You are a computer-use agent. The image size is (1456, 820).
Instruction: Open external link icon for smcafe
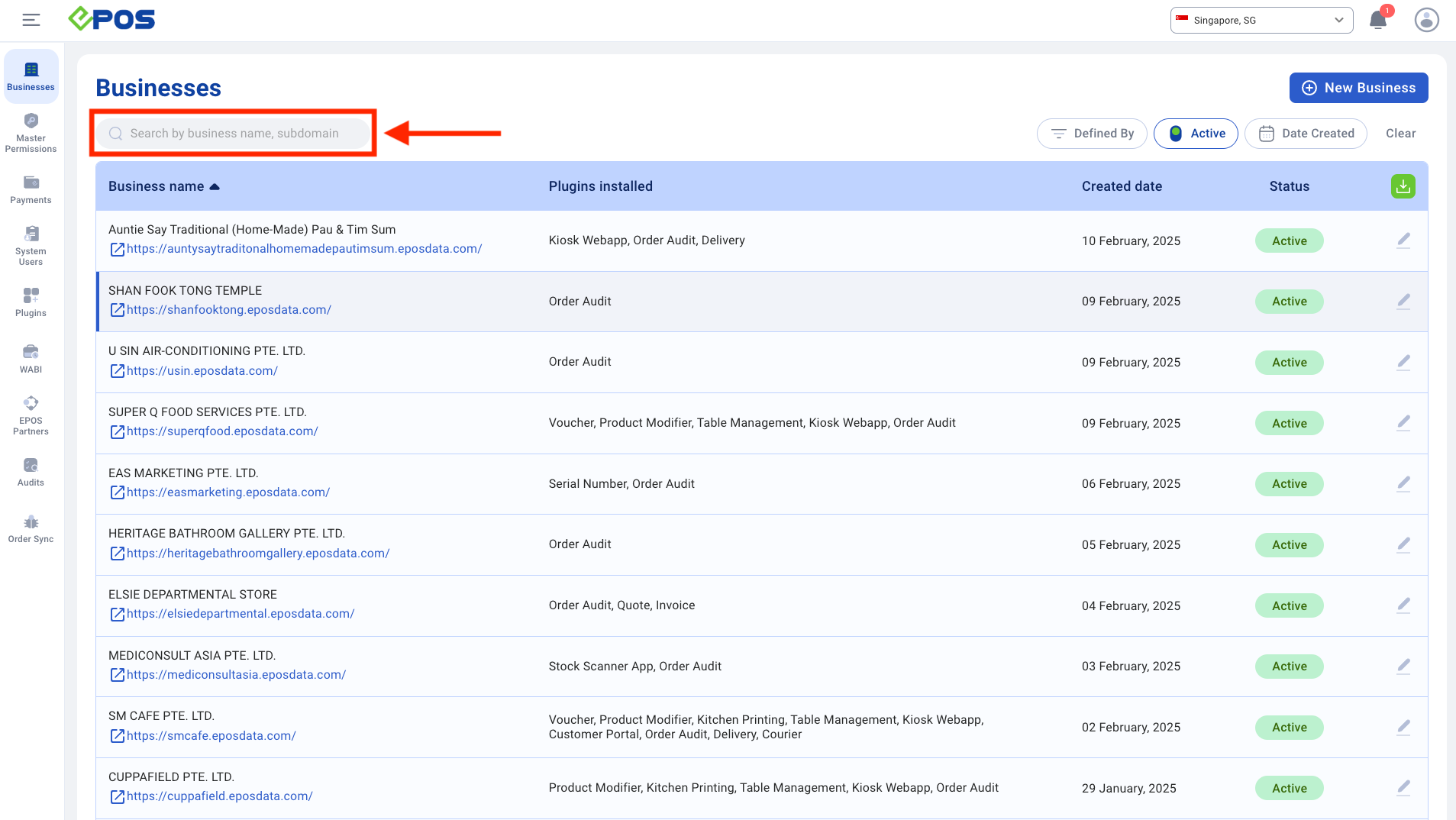click(x=117, y=736)
